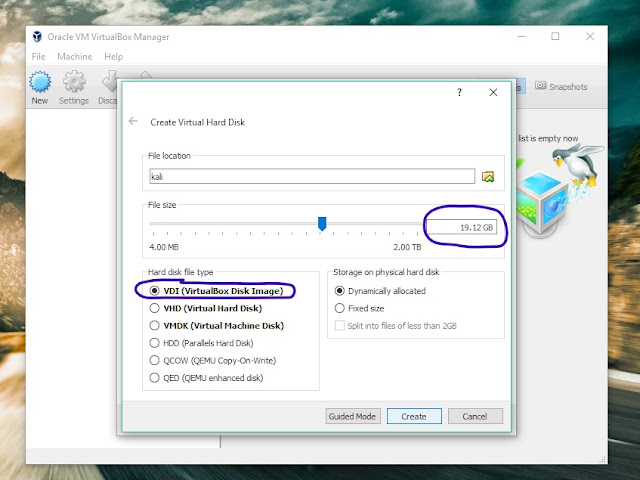640x480 pixels.
Task: Select VMDK (Virtual Machine Disk) option
Action: pyautogui.click(x=217, y=326)
